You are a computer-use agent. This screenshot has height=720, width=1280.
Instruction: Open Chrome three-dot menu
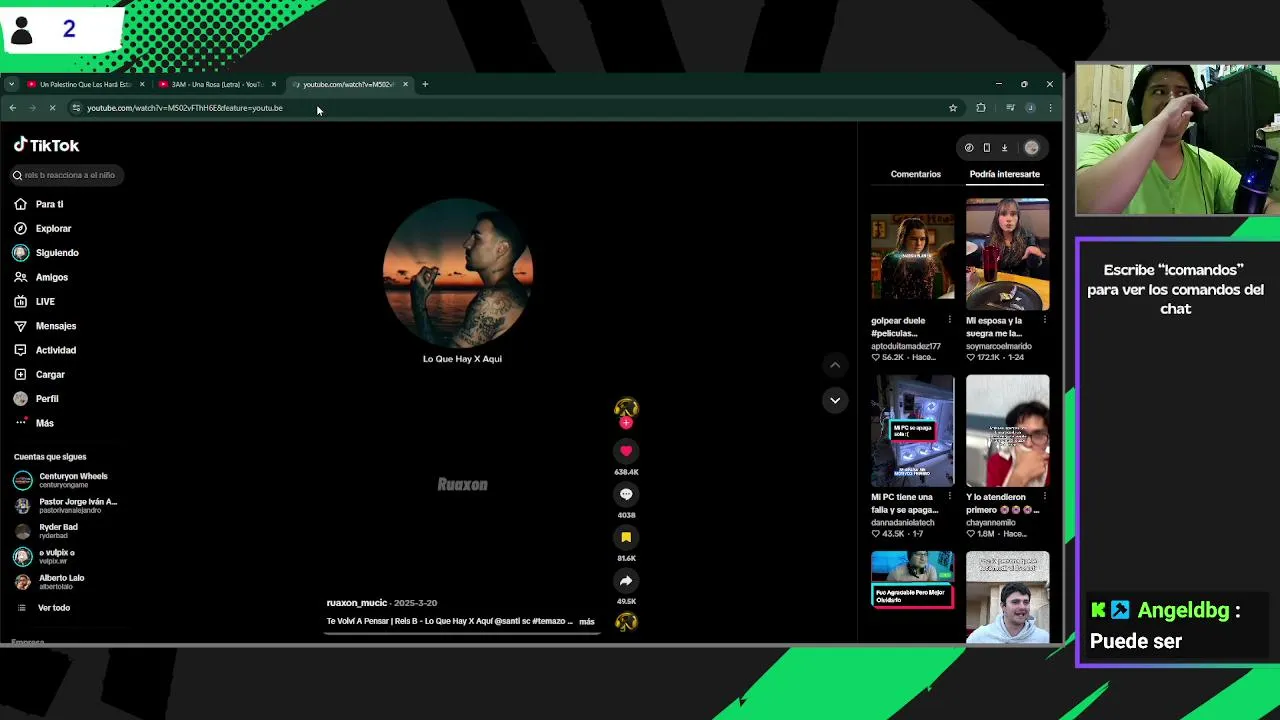(x=1050, y=108)
